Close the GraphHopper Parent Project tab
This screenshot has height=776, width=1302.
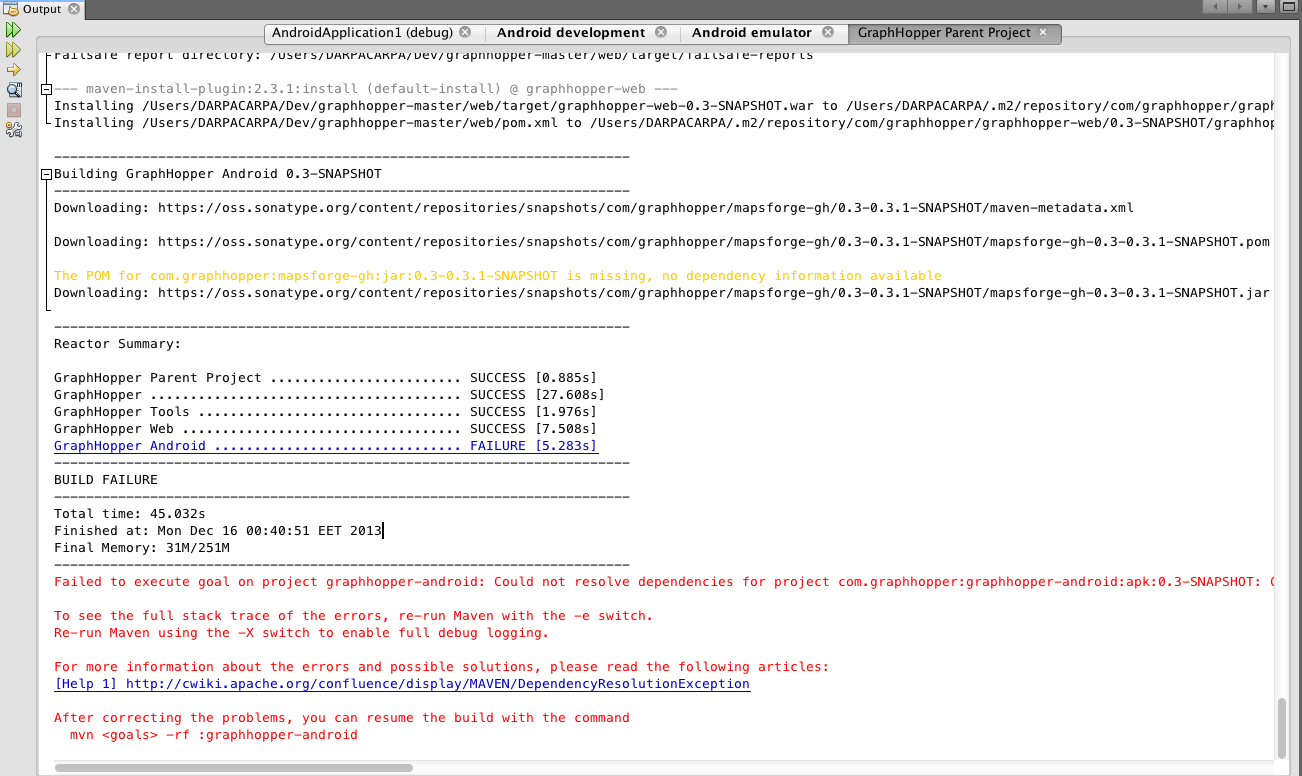coord(1043,32)
